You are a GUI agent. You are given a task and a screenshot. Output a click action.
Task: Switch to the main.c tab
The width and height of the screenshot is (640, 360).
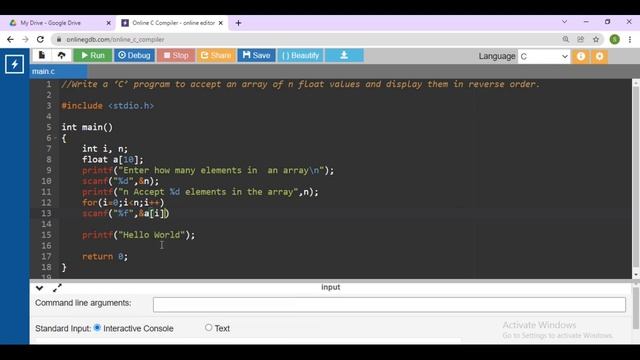tap(58, 71)
